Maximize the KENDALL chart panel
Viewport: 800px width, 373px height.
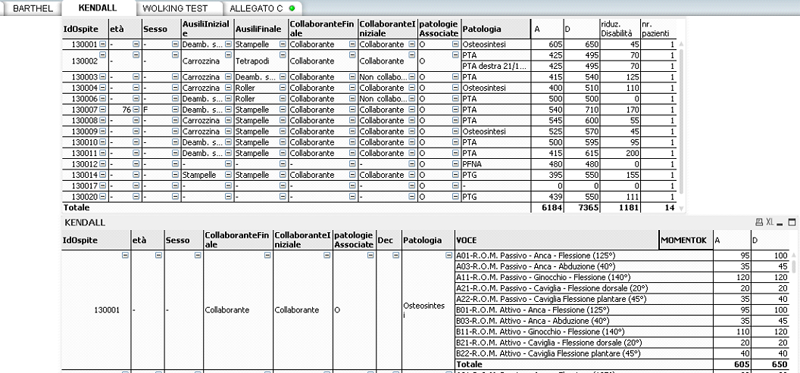coord(792,222)
